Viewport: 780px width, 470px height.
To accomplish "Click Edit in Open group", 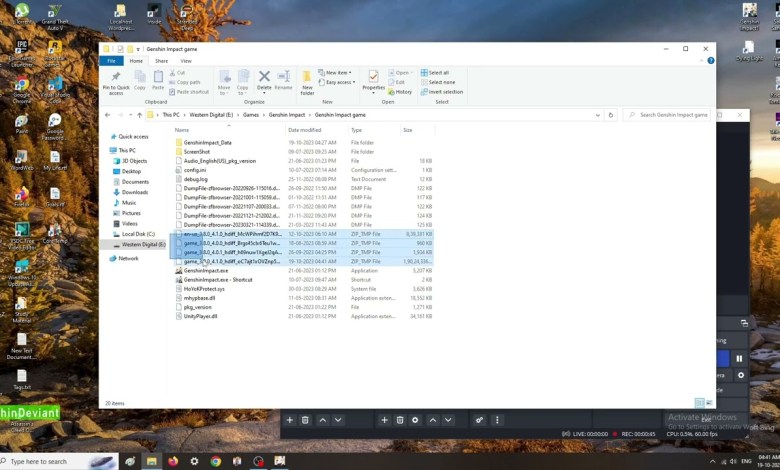I will pos(396,82).
